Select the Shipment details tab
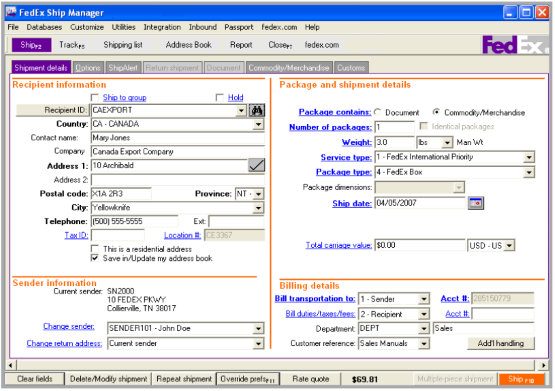The height and width of the screenshot is (391, 555). click(41, 68)
